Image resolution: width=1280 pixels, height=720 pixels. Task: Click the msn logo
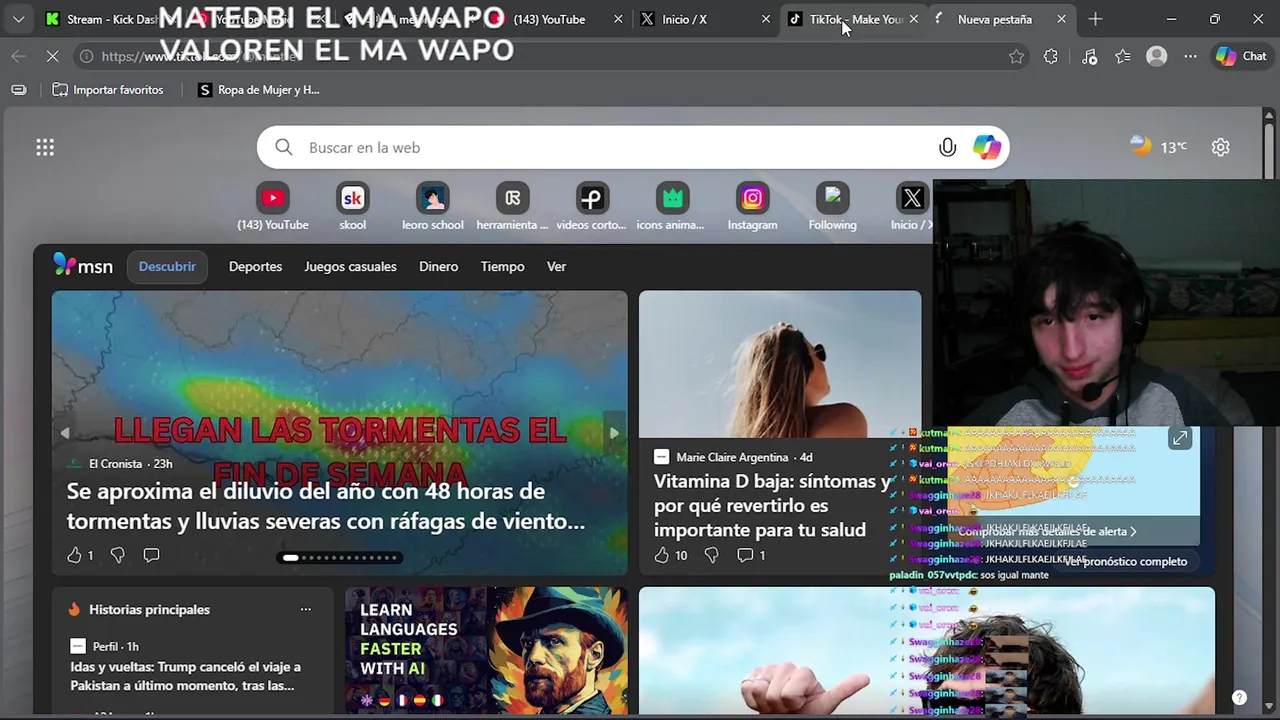[83, 266]
